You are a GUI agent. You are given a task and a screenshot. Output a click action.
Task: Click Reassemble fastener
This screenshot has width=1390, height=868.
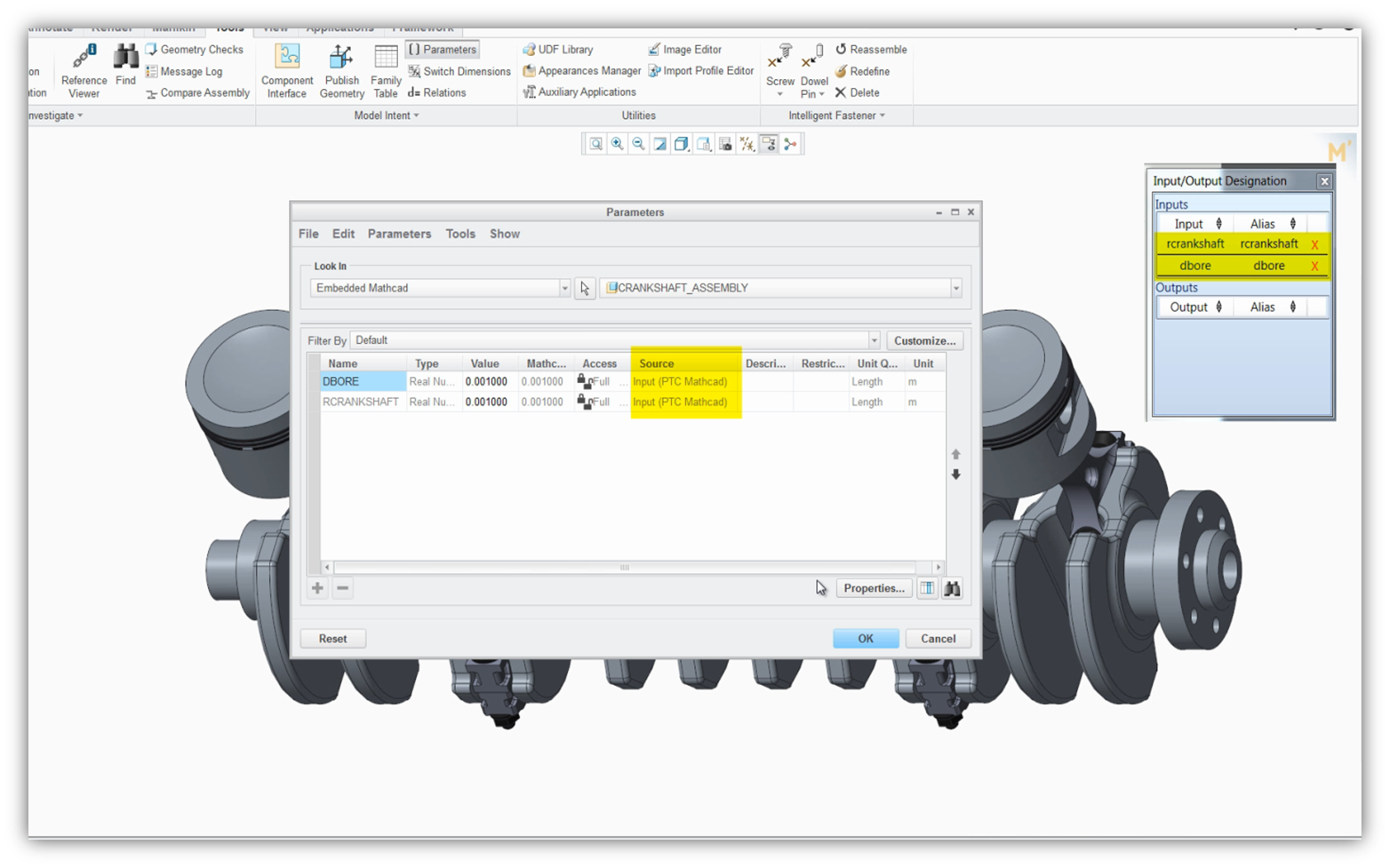coord(870,50)
